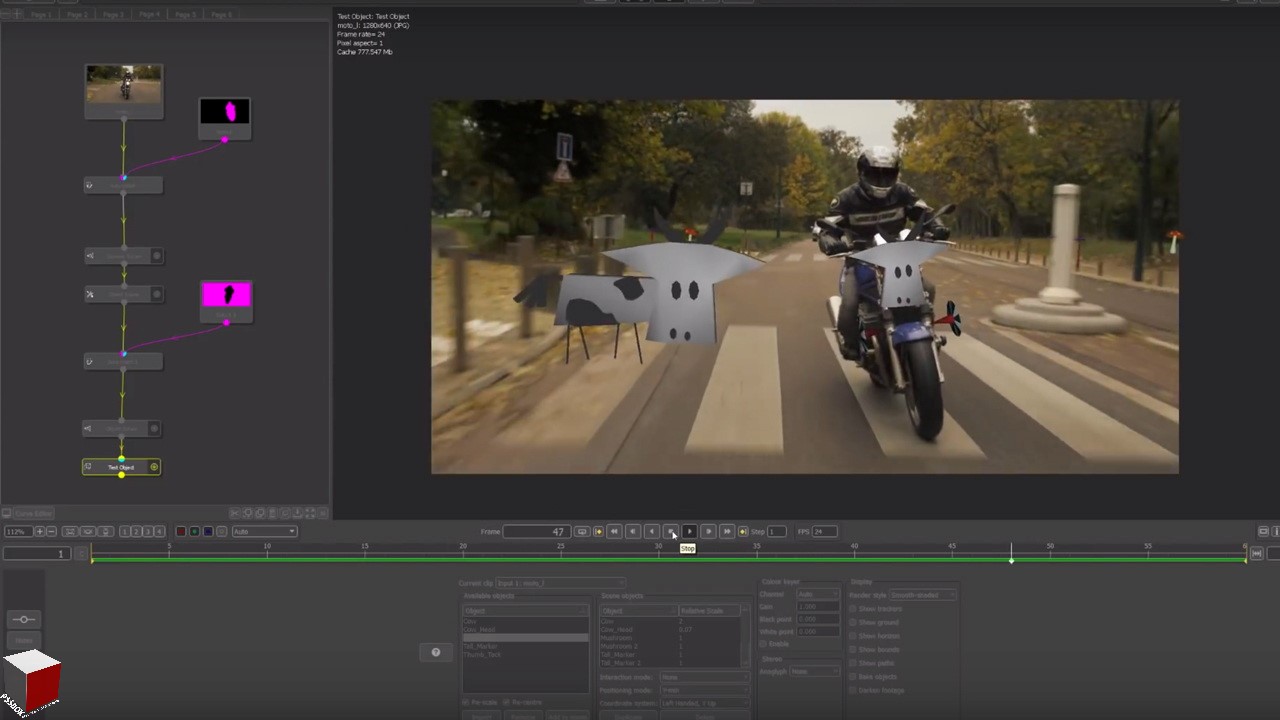1280x720 pixels.
Task: Go to the previous keyframe
Action: pos(598,531)
